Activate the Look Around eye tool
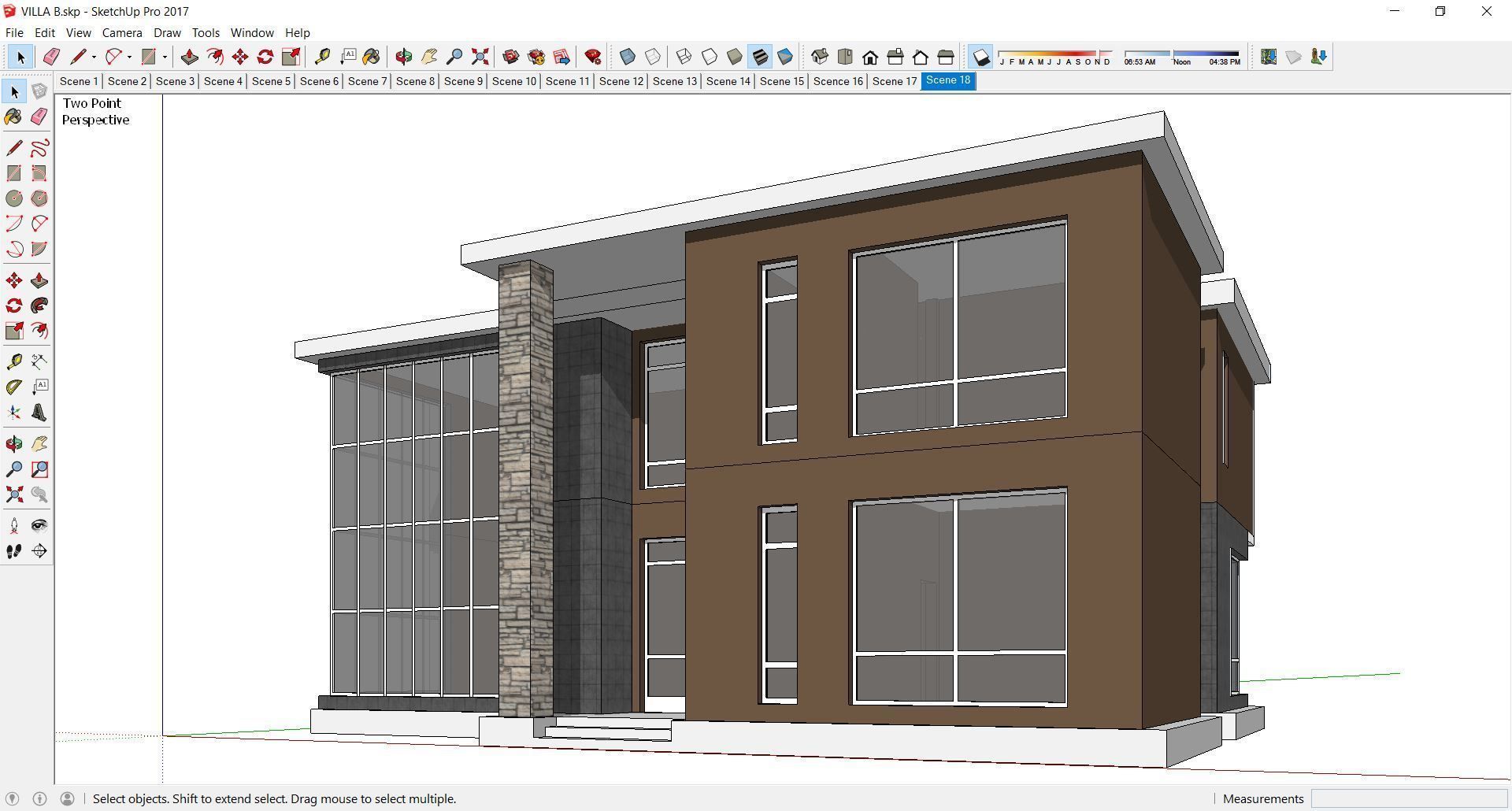 tap(39, 526)
